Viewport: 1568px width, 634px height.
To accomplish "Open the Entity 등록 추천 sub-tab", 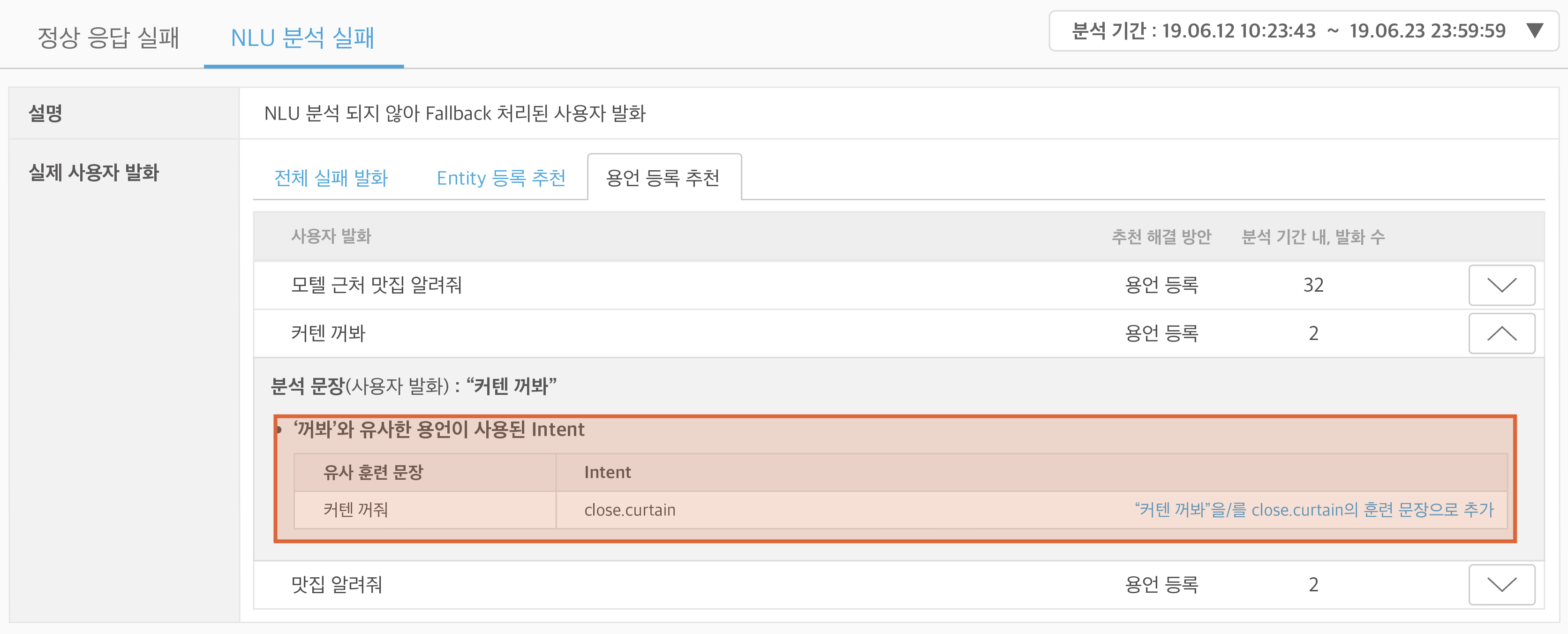I will coord(501,178).
